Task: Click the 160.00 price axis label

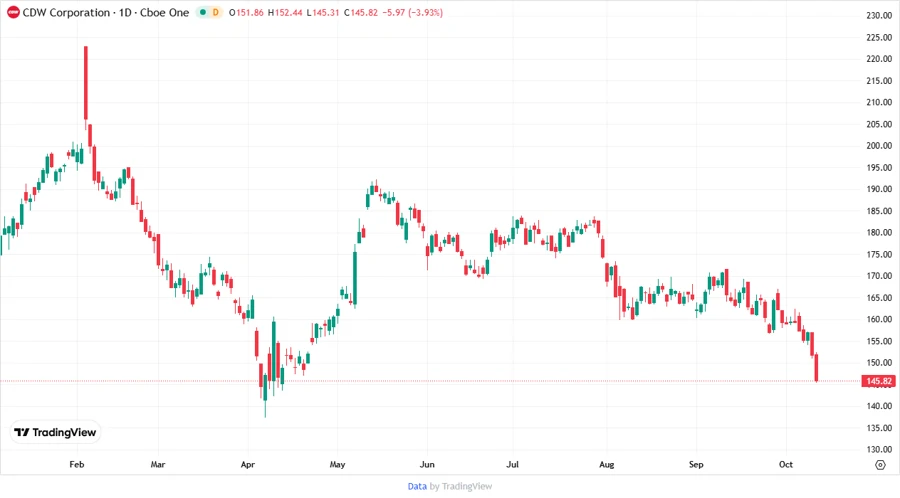Action: pos(879,320)
